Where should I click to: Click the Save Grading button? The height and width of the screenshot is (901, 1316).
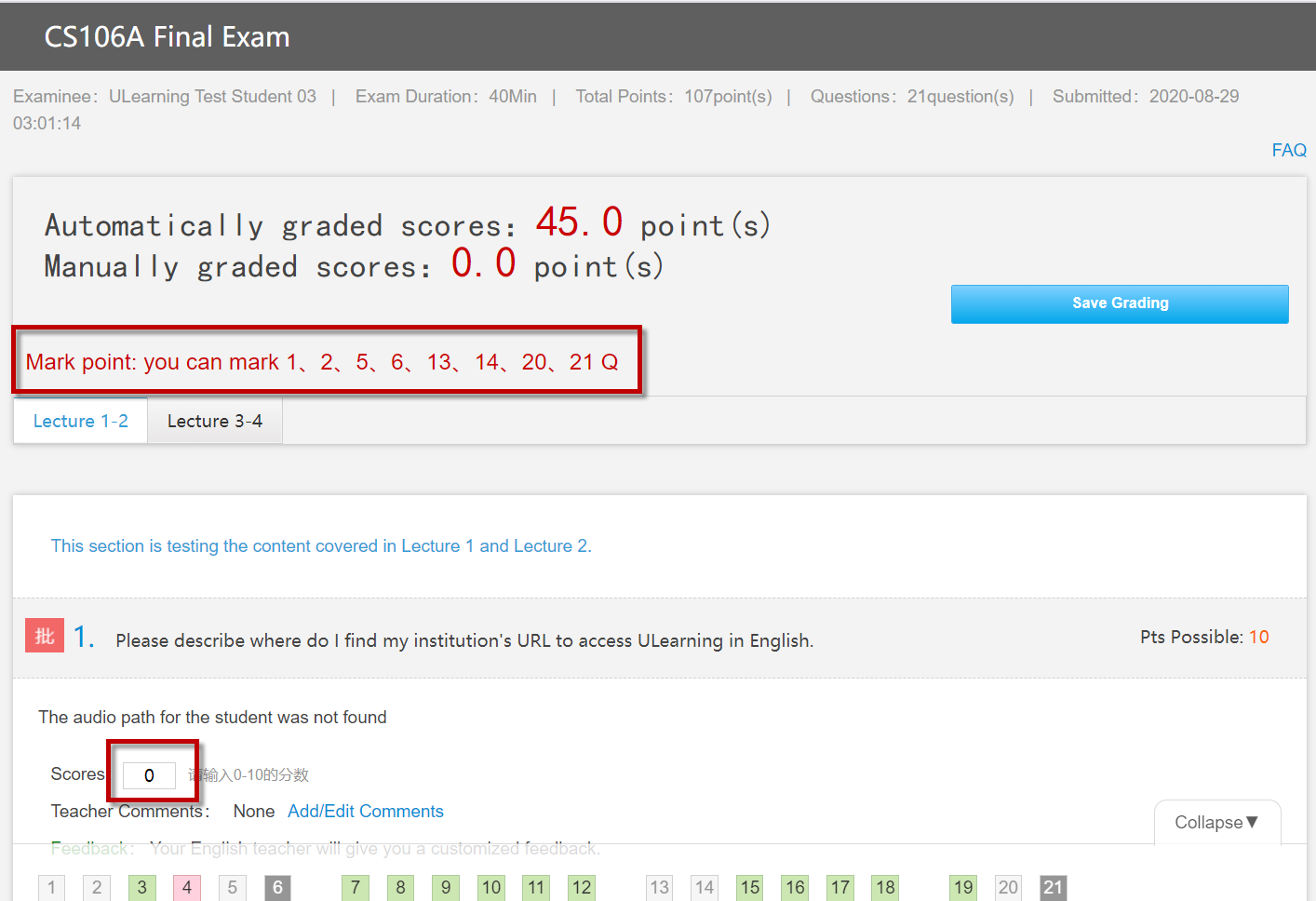point(1120,303)
